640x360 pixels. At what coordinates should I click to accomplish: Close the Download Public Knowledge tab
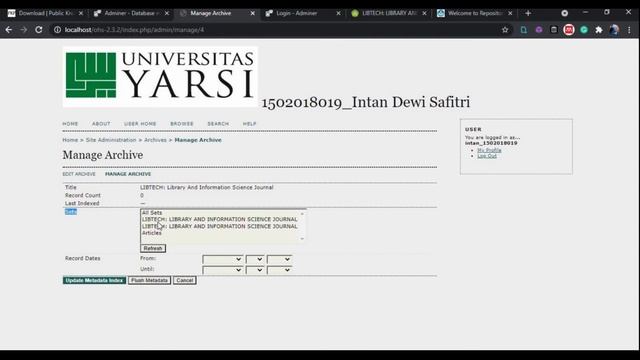click(81, 13)
